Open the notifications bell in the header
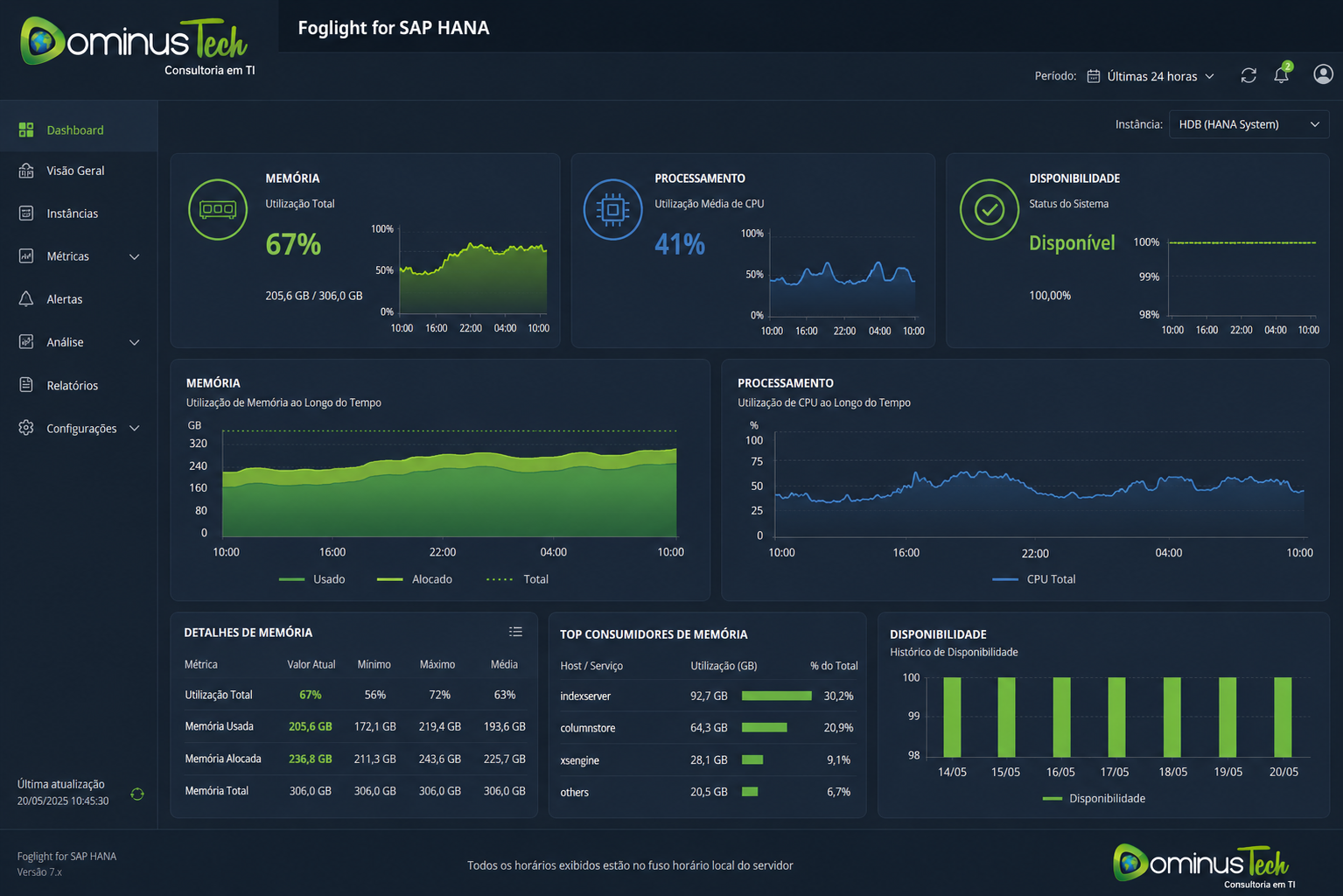This screenshot has width=1343, height=896. coord(1282,74)
